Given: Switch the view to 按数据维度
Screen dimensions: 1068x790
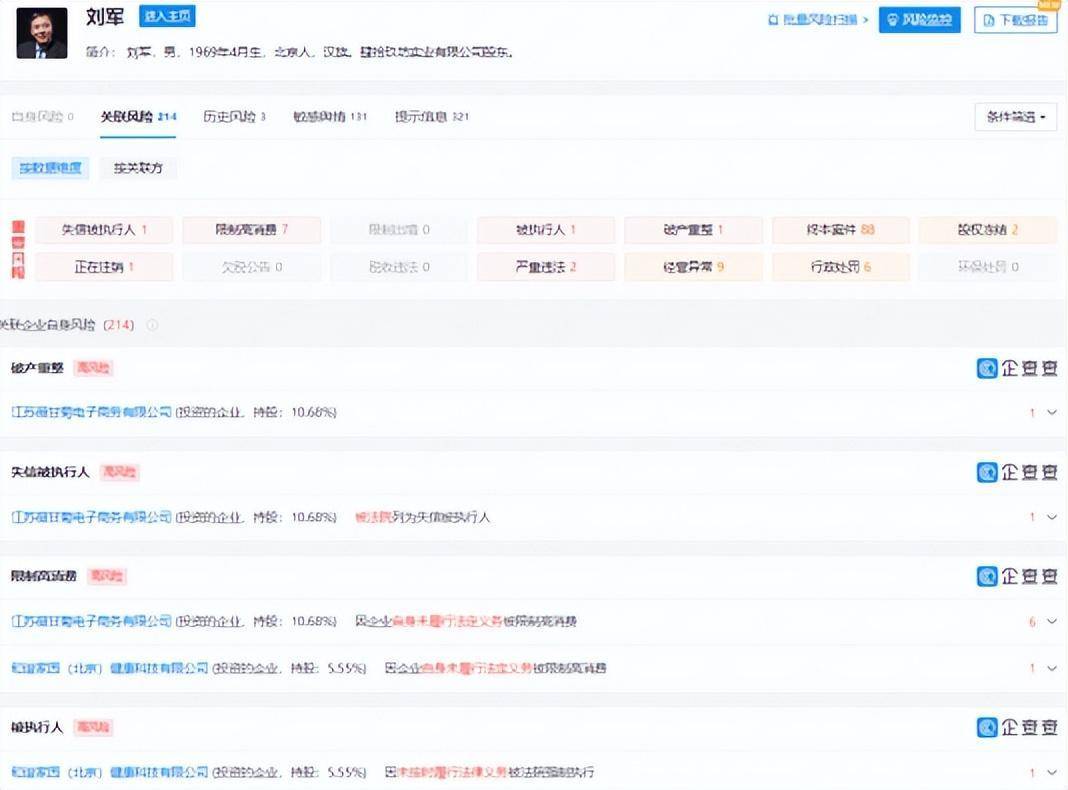Looking at the screenshot, I should pyautogui.click(x=51, y=168).
